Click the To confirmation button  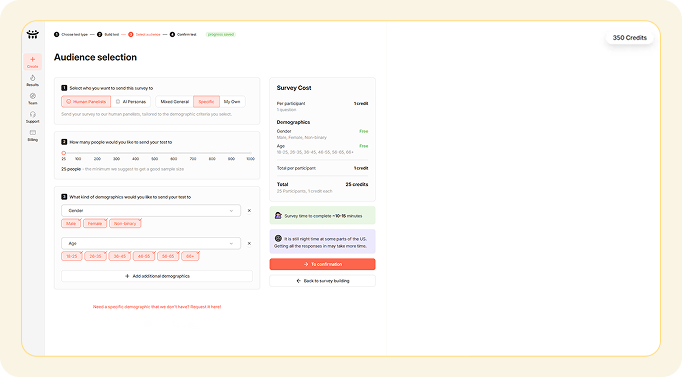coord(322,264)
